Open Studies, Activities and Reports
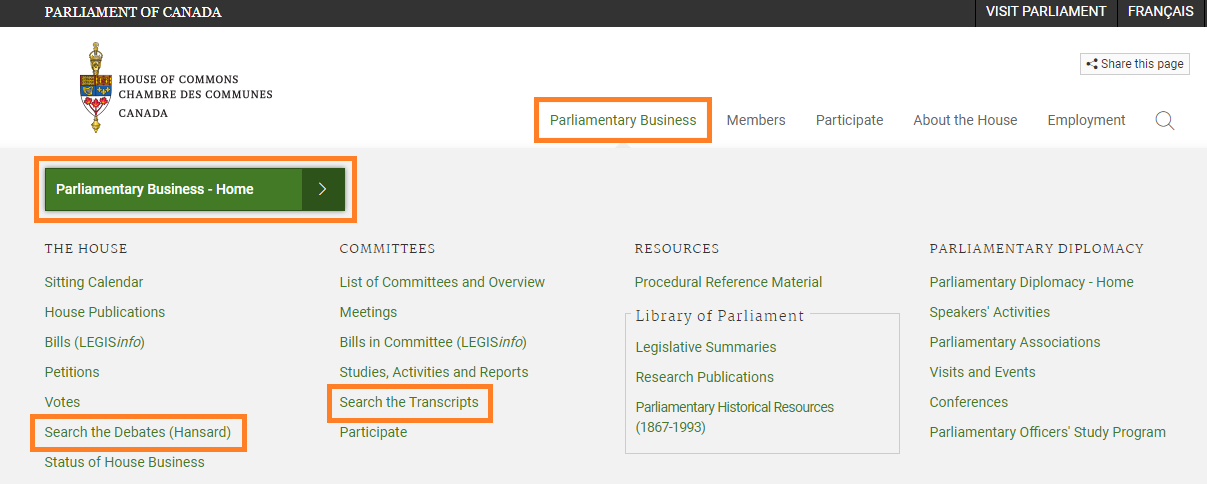Screen dimensions: 1207x484 434,372
